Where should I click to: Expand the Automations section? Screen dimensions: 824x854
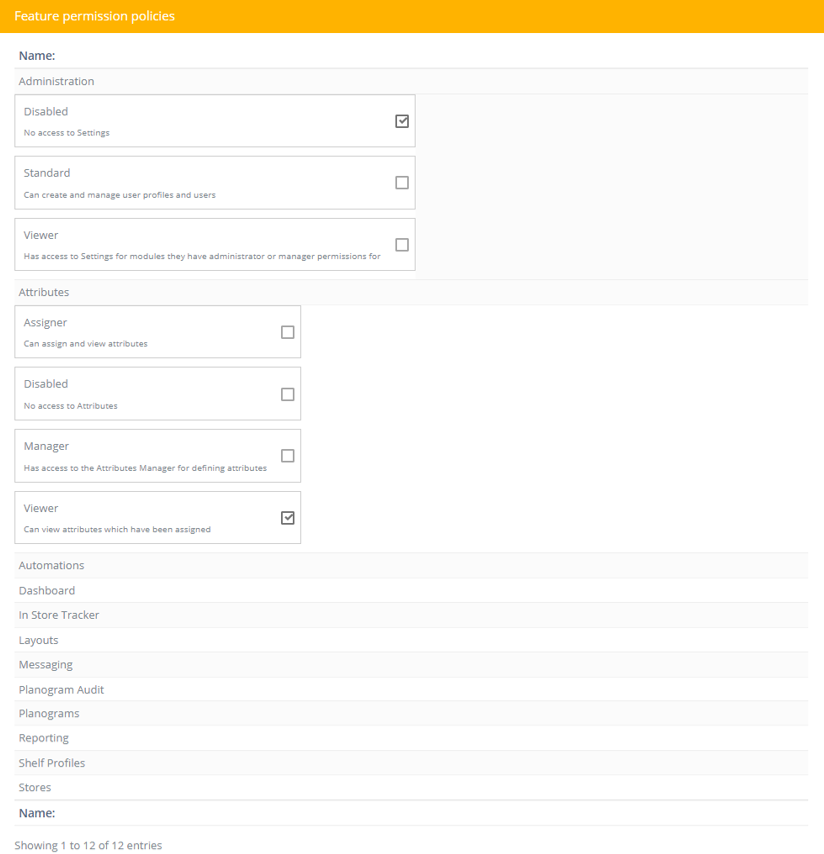pos(411,565)
